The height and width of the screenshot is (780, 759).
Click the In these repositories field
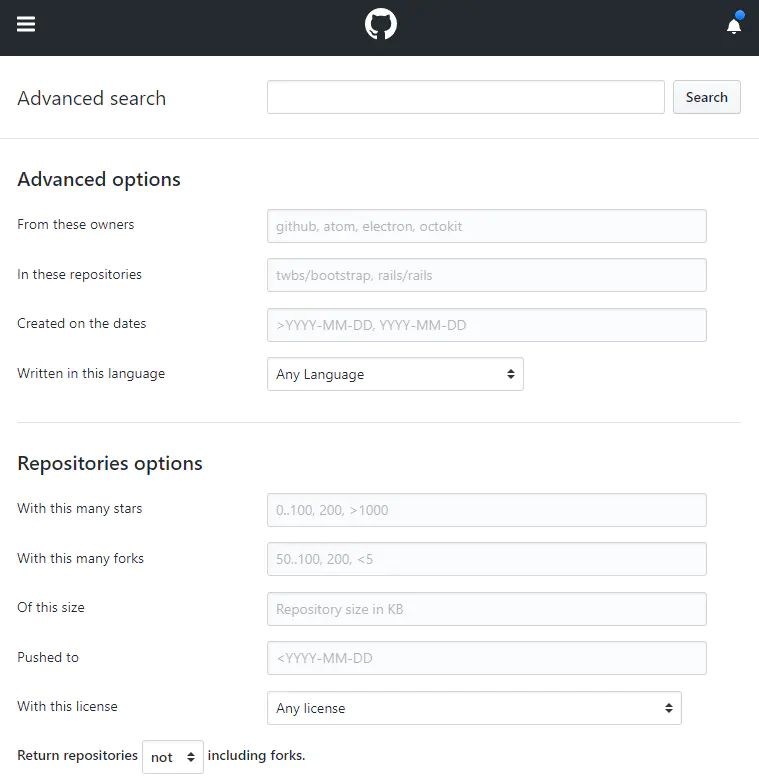coord(486,275)
